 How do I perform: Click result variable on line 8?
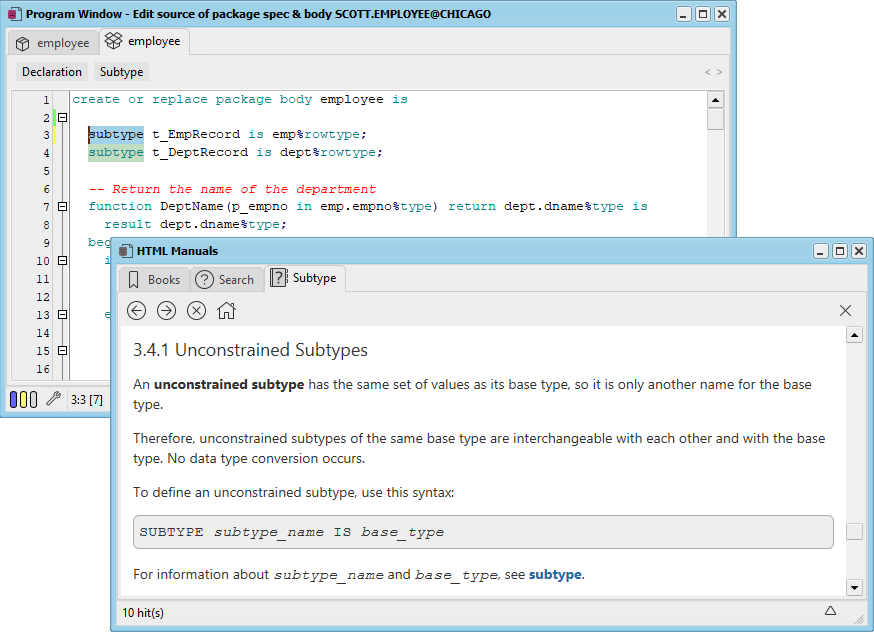point(128,224)
